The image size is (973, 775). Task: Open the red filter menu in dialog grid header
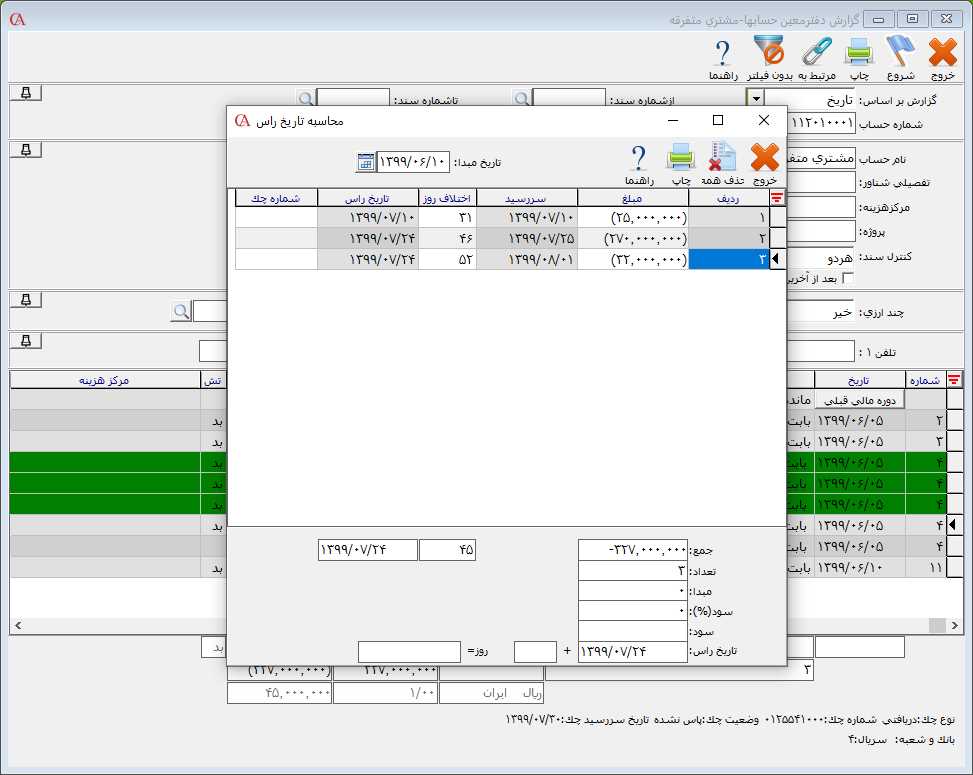[x=776, y=198]
